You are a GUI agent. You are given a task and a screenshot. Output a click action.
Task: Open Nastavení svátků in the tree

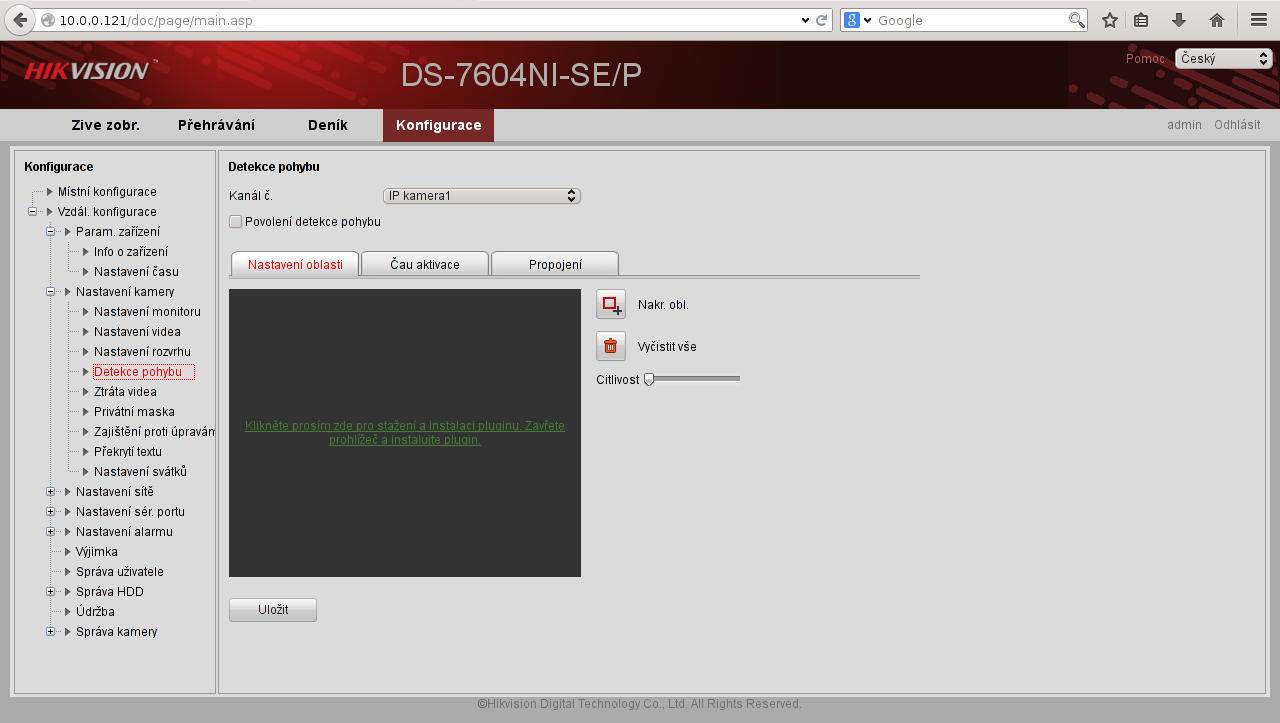click(x=140, y=472)
